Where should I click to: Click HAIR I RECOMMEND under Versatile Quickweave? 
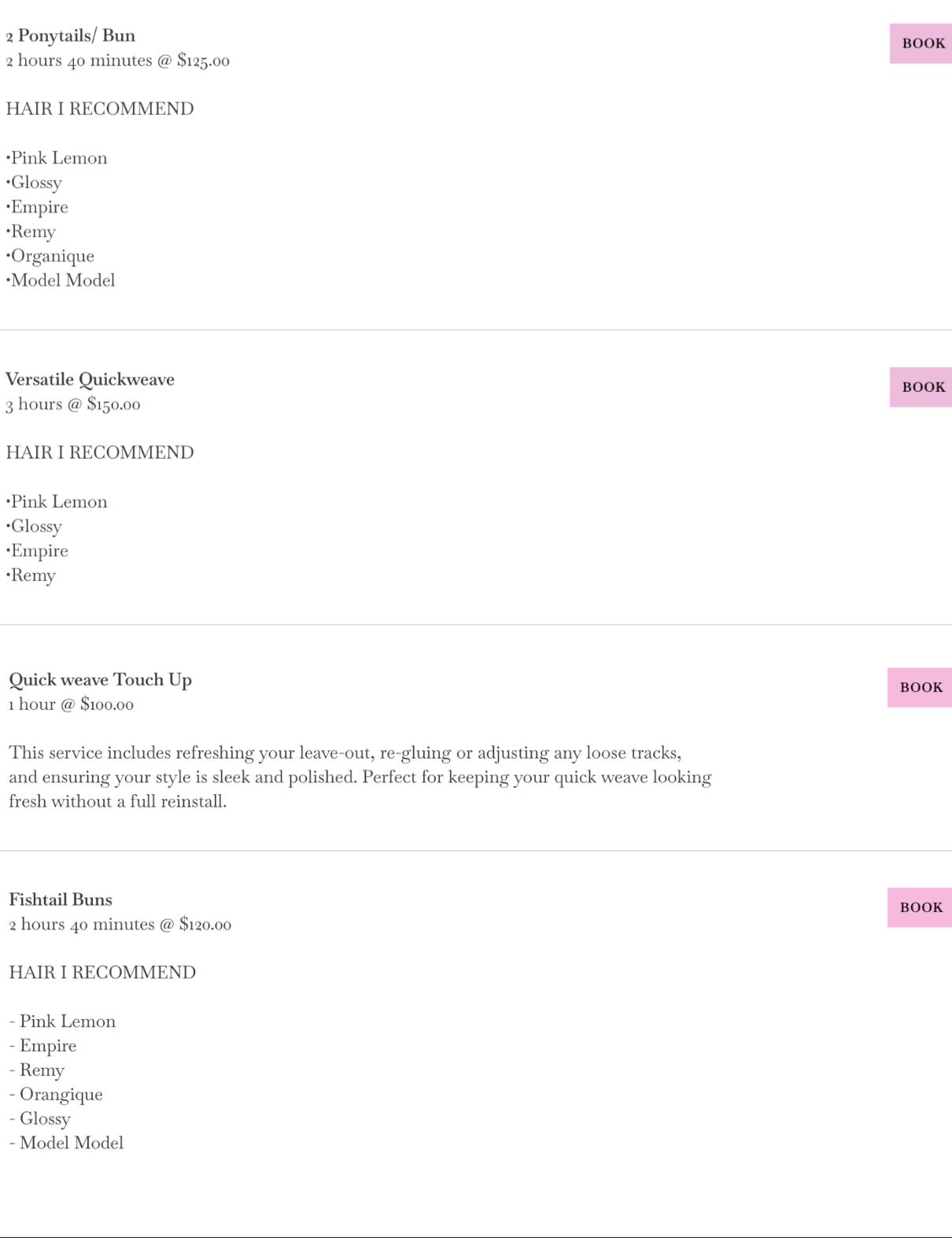pos(100,453)
